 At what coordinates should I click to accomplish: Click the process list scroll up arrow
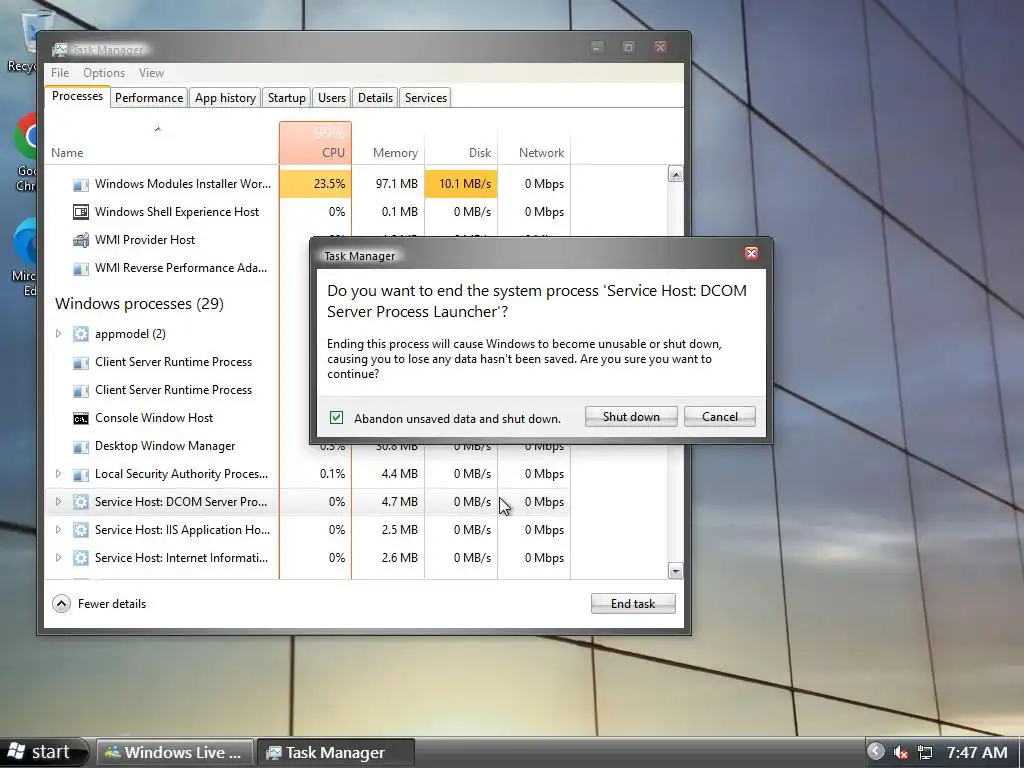[x=675, y=174]
